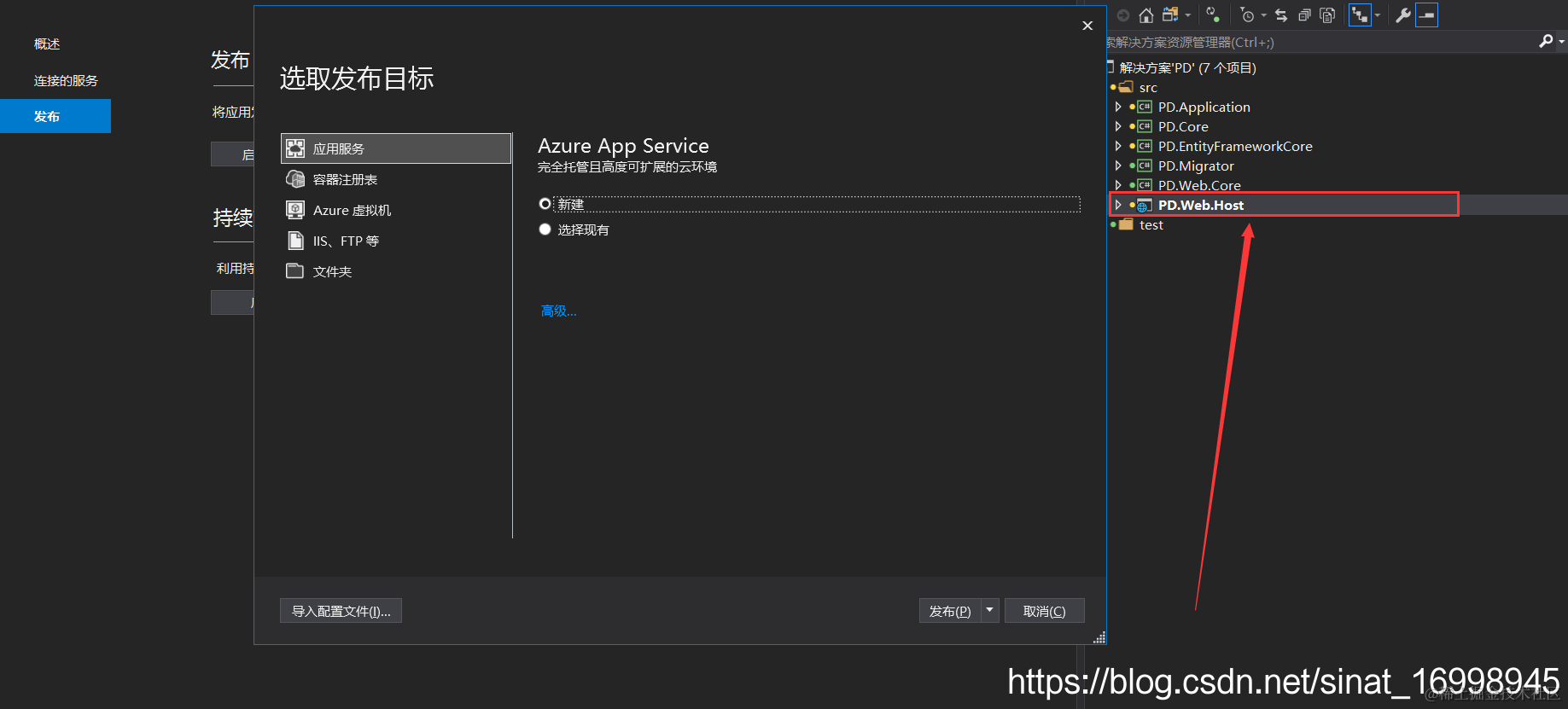
Task: Open the 高级... advanced link
Action: (559, 311)
